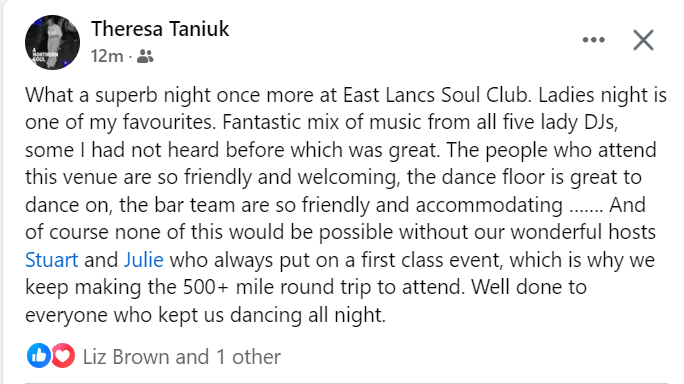The height and width of the screenshot is (384, 684).
Task: Click the red heart Love reaction icon
Action: (x=63, y=356)
